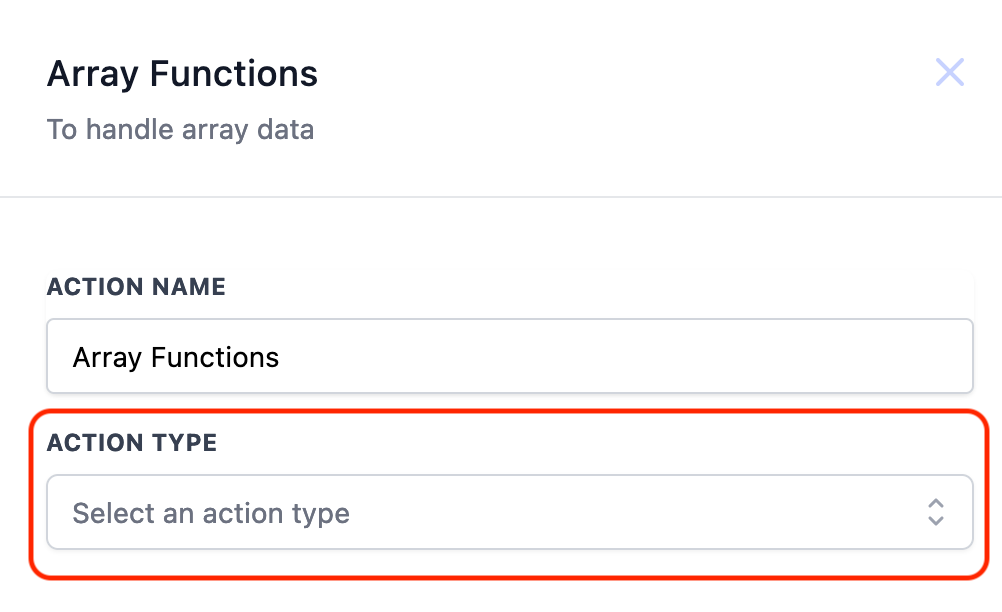Click the word "TYPE" in the field label
The width and height of the screenshot is (1002, 612).
183,443
